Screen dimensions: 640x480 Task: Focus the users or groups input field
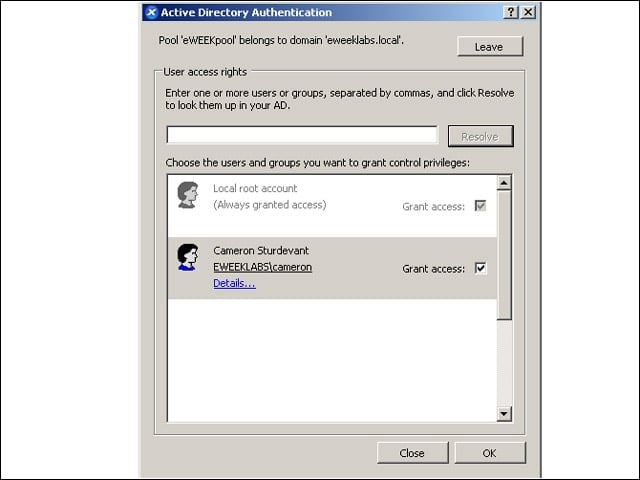click(302, 135)
